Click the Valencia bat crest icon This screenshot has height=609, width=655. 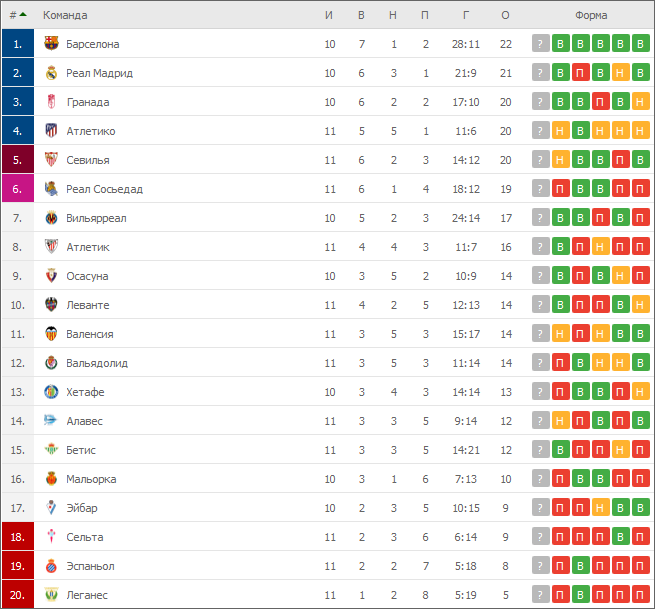pos(51,333)
